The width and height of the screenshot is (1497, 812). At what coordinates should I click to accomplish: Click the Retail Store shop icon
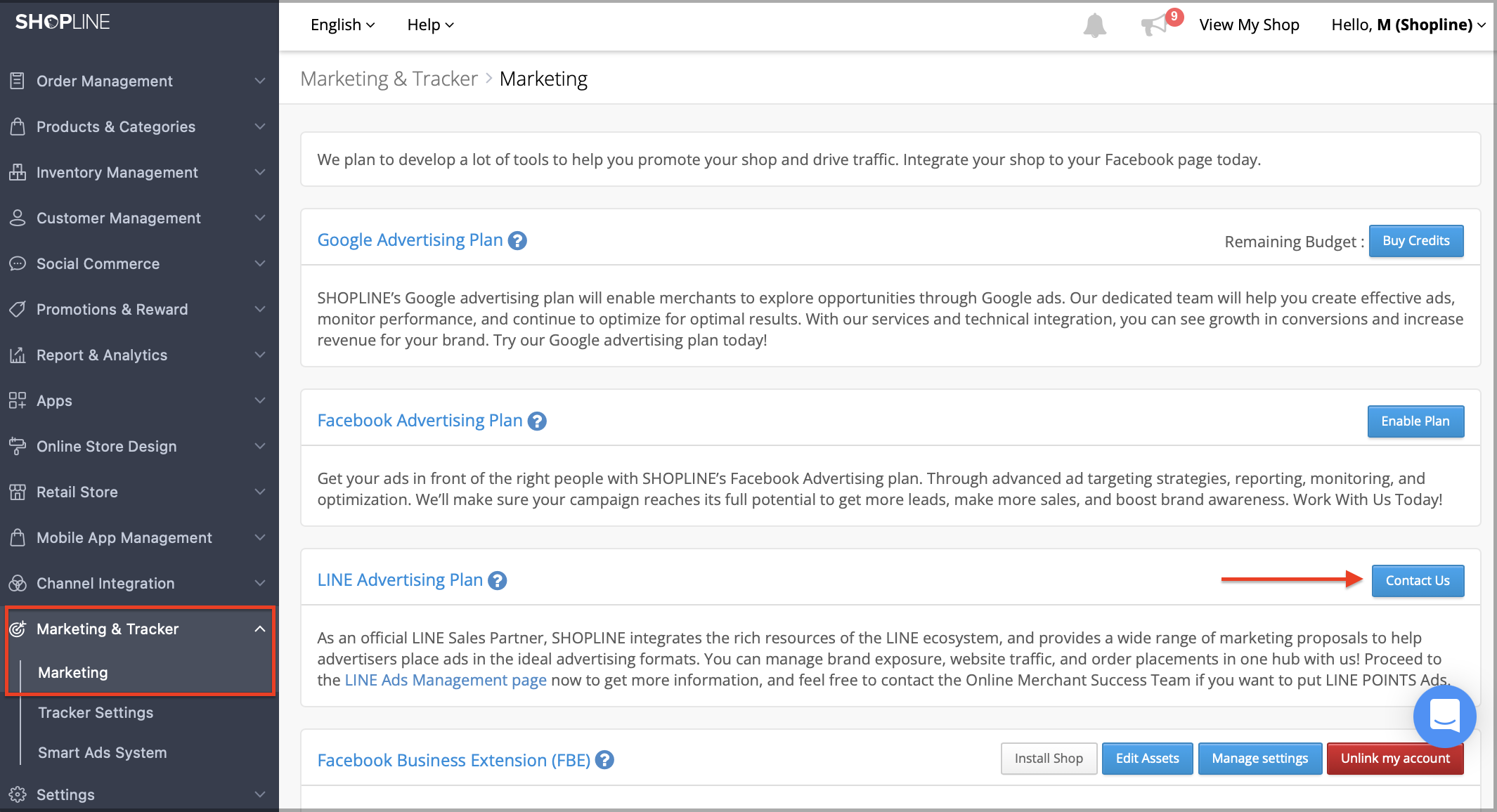tap(18, 492)
